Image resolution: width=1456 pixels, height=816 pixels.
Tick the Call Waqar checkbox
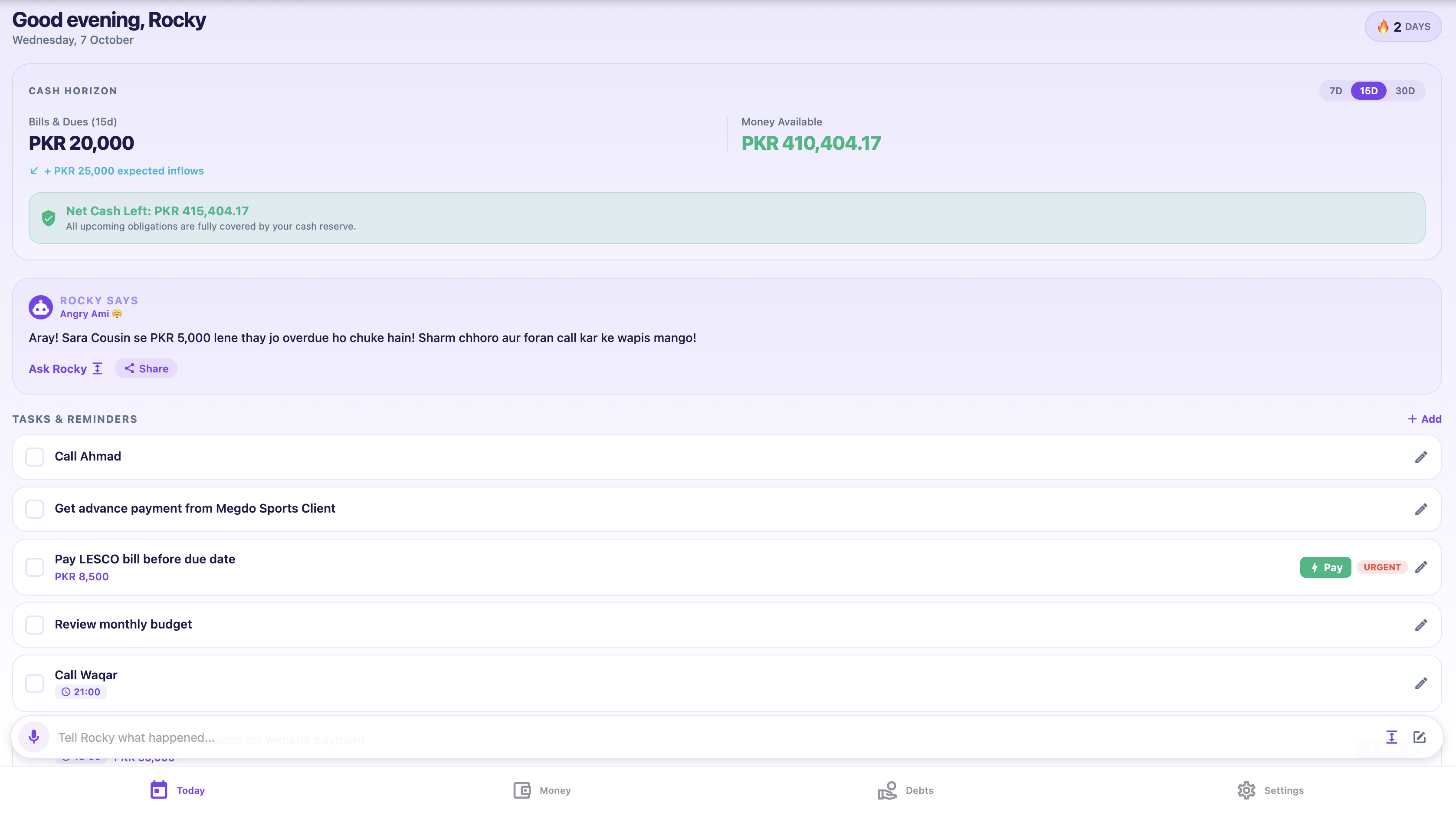[x=34, y=683]
